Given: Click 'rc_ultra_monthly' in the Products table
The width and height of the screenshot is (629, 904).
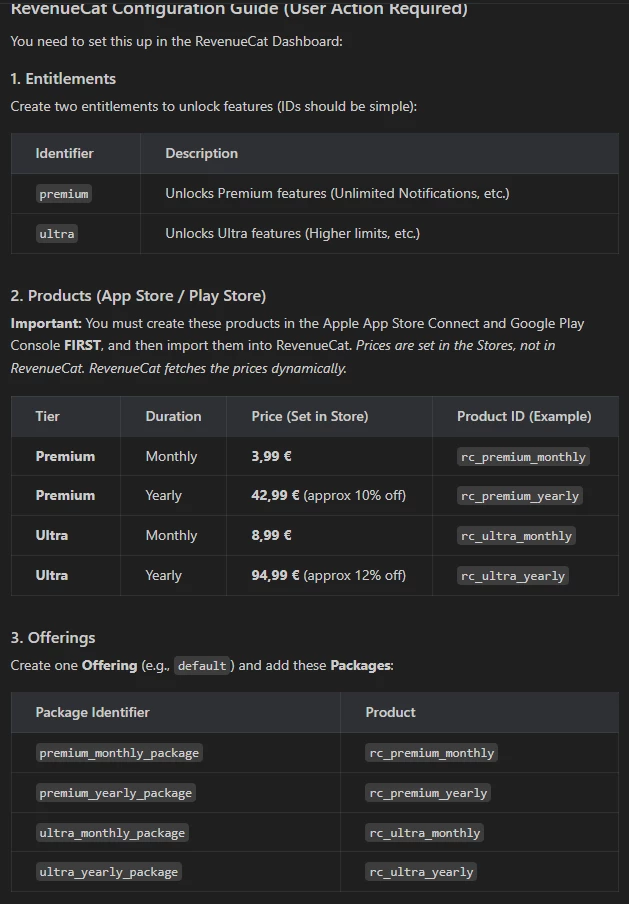Looking at the screenshot, I should coord(516,536).
